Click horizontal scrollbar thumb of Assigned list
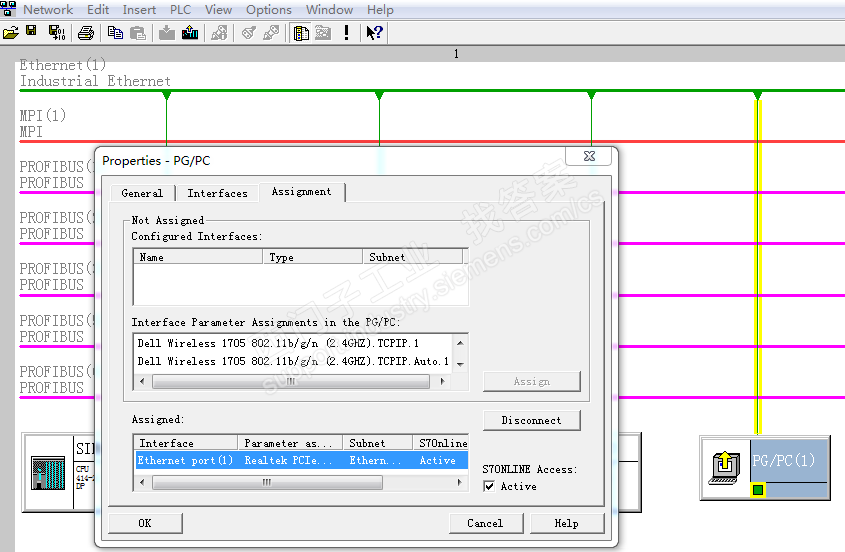 pyautogui.click(x=267, y=482)
